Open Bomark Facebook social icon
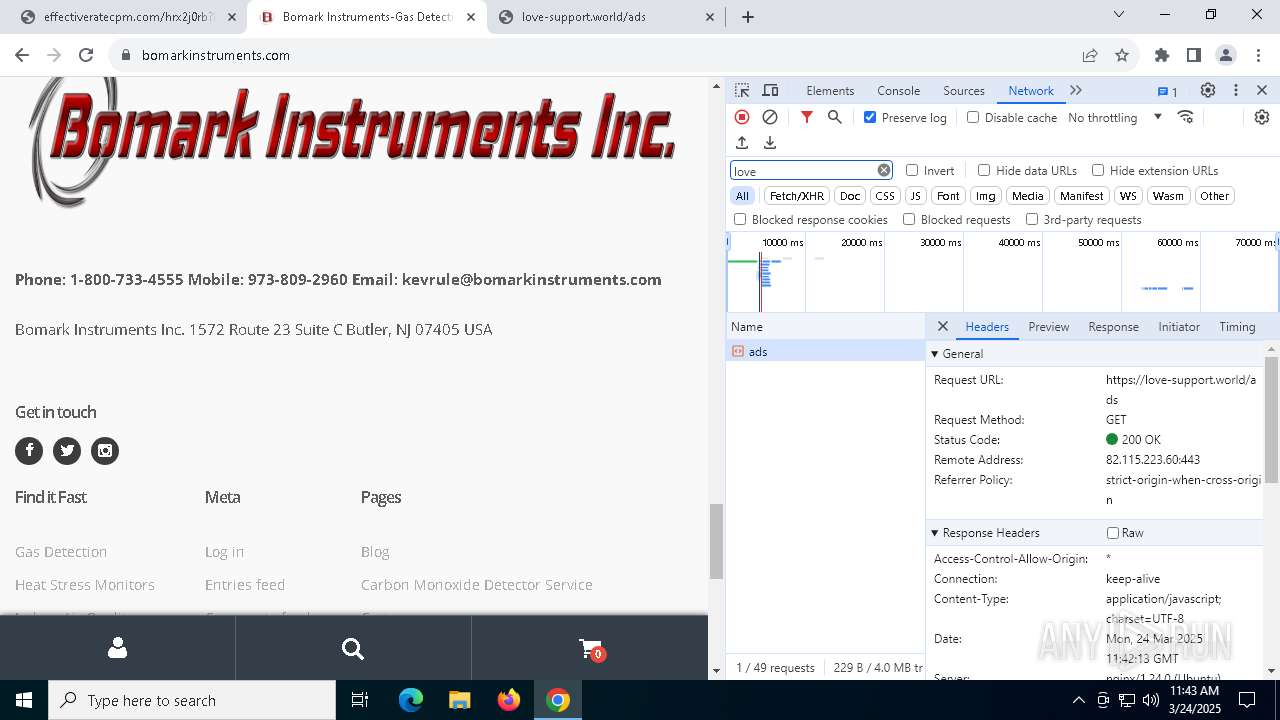1280x720 pixels. (29, 451)
